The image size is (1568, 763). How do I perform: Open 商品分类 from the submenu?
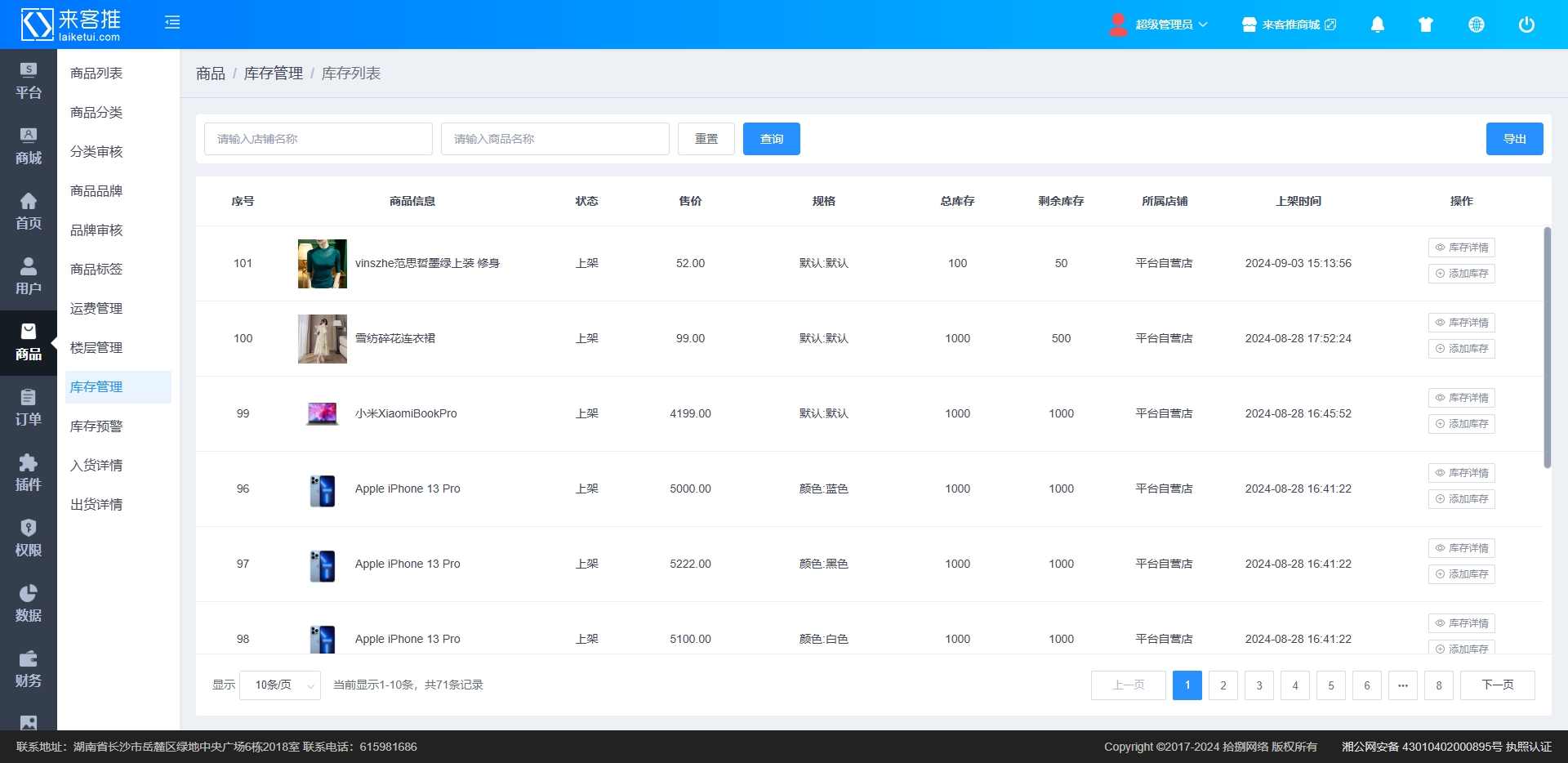(96, 113)
